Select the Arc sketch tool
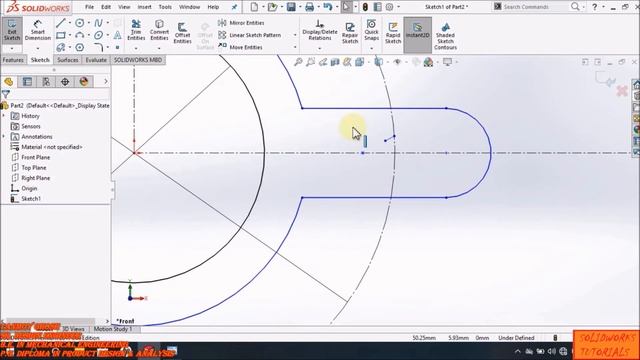Image resolution: width=640 pixels, height=360 pixels. [80, 35]
